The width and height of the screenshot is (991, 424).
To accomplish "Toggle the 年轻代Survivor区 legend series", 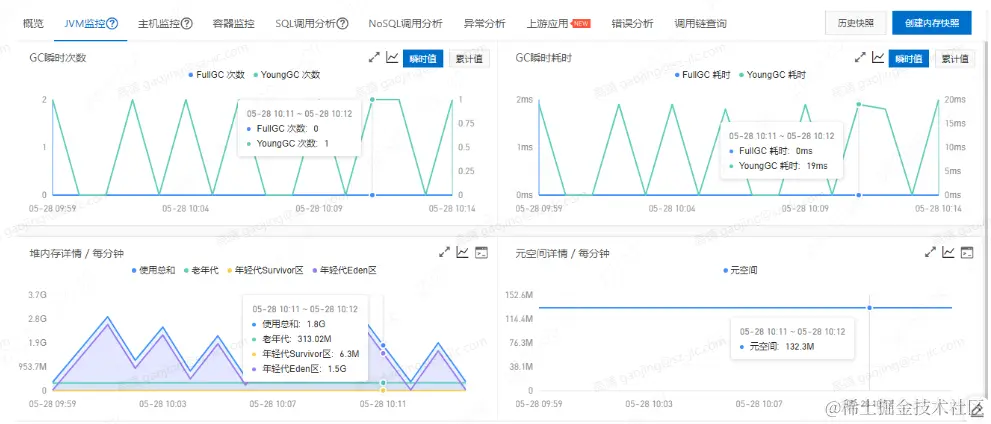I will point(265,270).
